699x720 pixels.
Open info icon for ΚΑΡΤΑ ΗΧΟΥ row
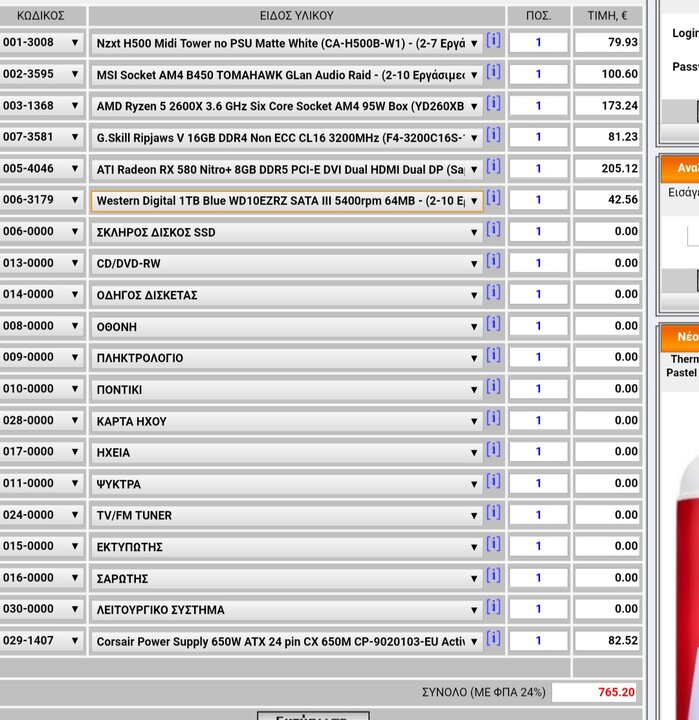pos(493,419)
